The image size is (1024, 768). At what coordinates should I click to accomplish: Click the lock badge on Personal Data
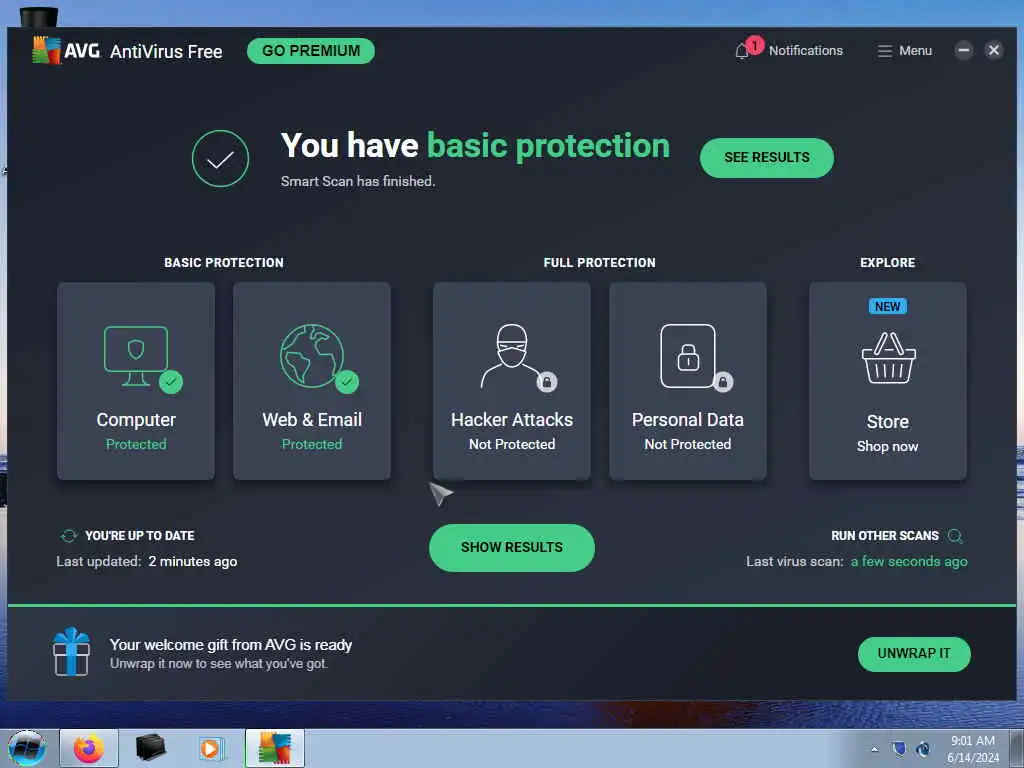coord(723,382)
